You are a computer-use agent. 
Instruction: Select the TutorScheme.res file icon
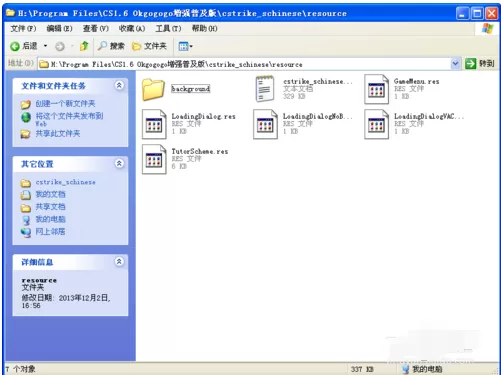coord(154,159)
